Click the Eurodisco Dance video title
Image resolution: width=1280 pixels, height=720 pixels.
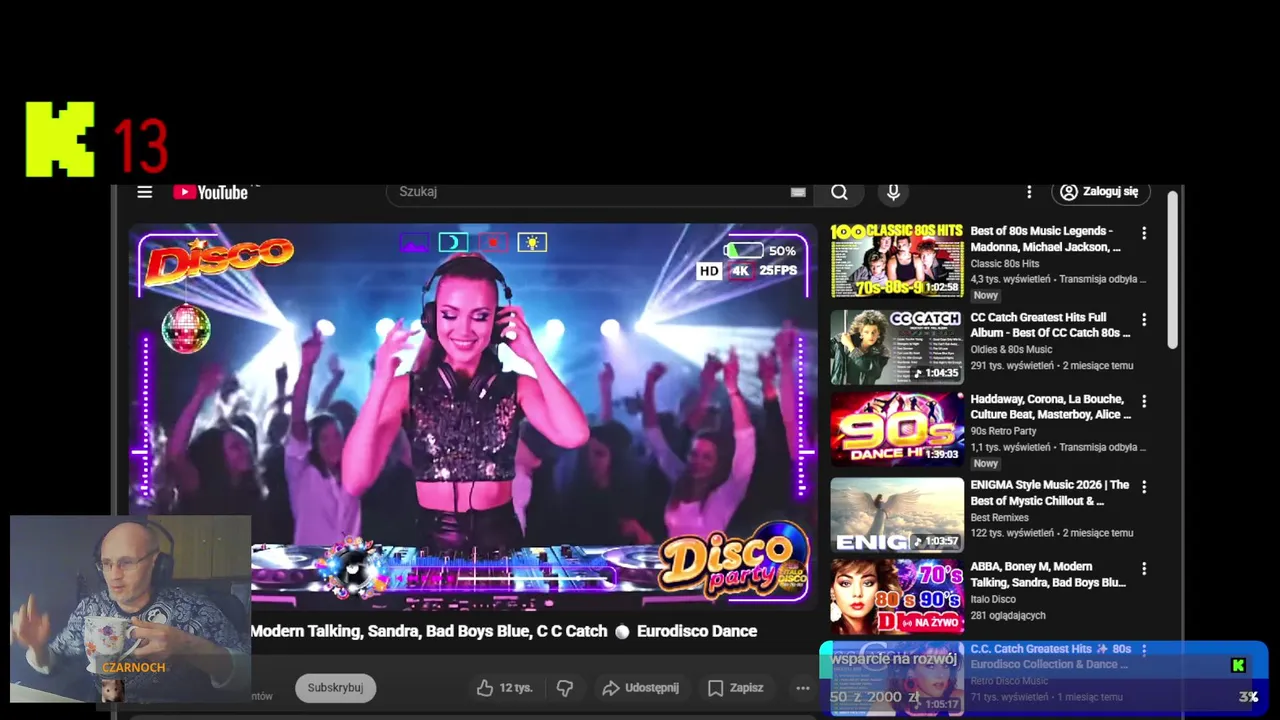tap(503, 631)
